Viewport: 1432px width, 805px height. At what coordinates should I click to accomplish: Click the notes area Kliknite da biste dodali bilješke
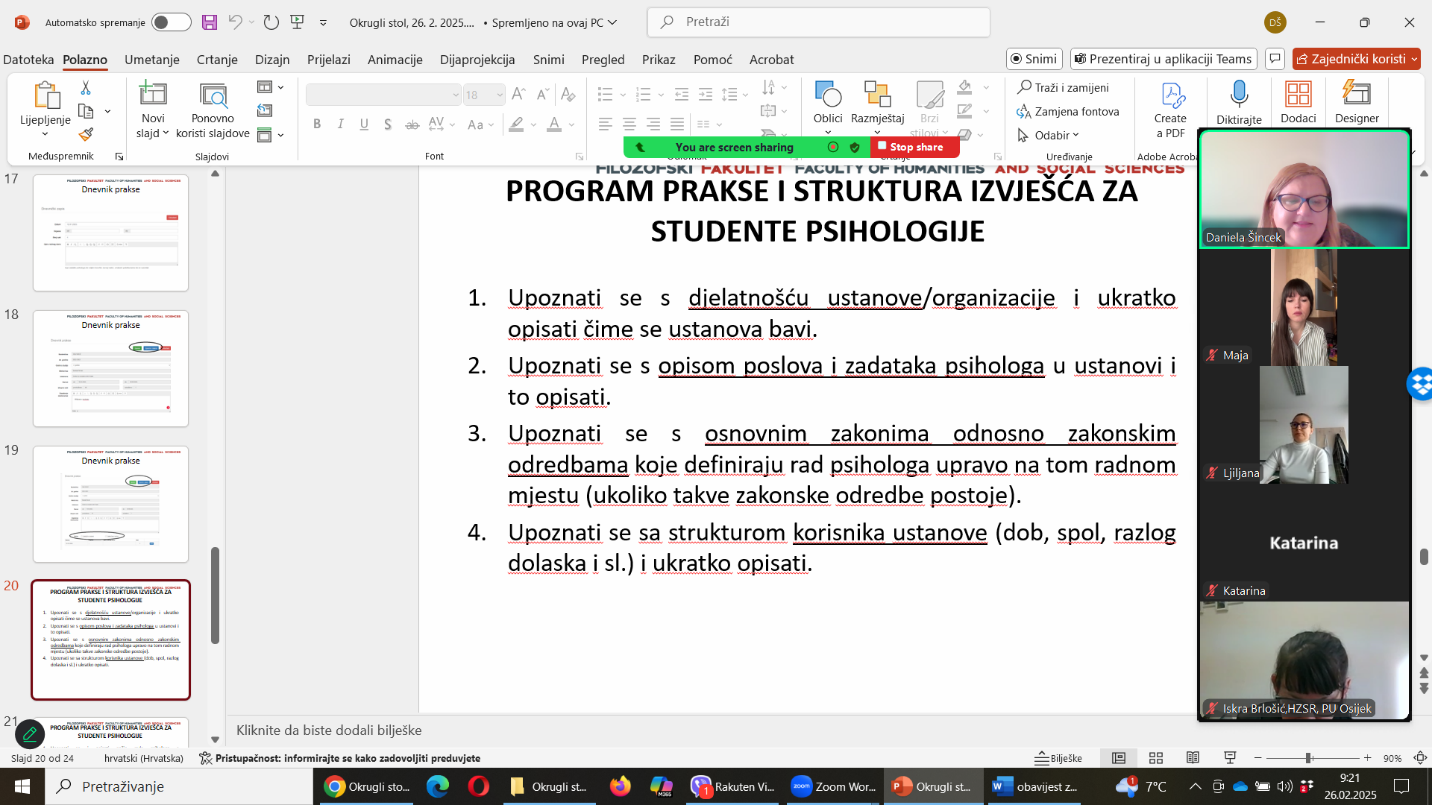(329, 731)
